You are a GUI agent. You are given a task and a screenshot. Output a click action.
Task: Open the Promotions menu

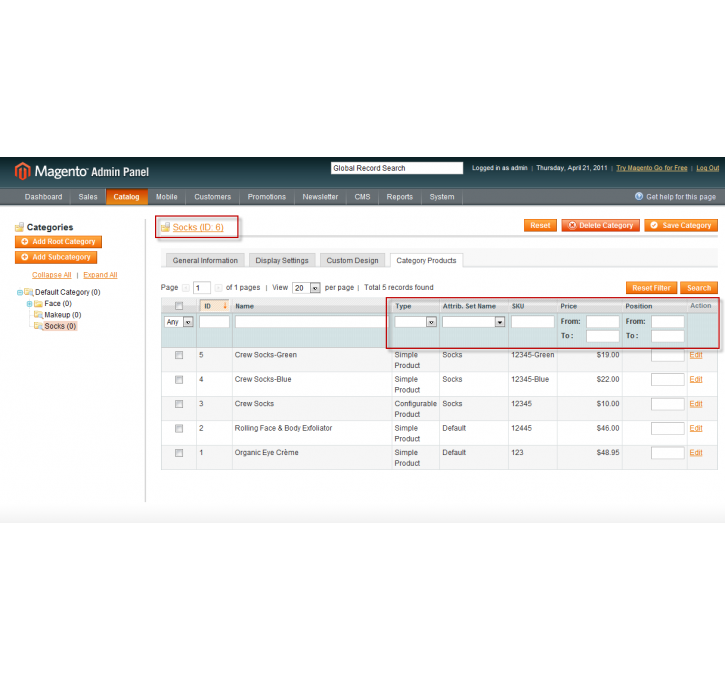(267, 197)
